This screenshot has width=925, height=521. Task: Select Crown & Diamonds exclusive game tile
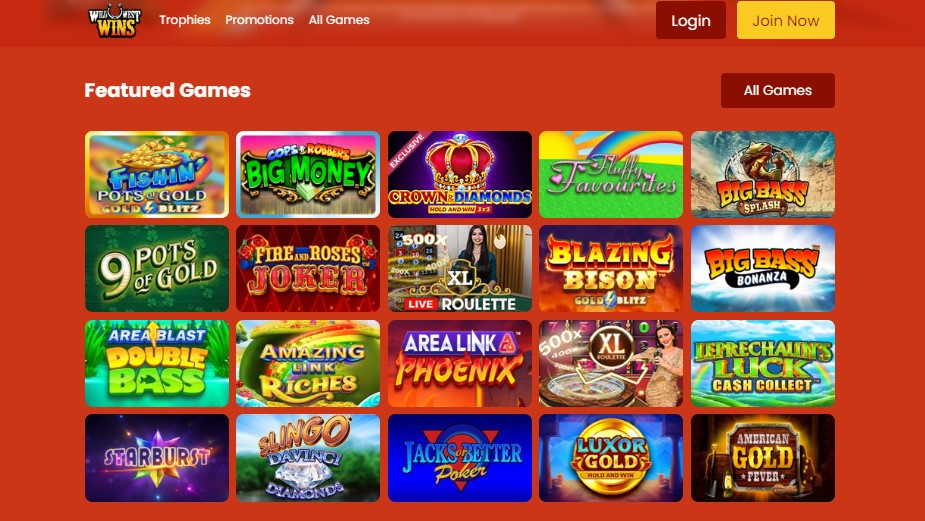[460, 175]
